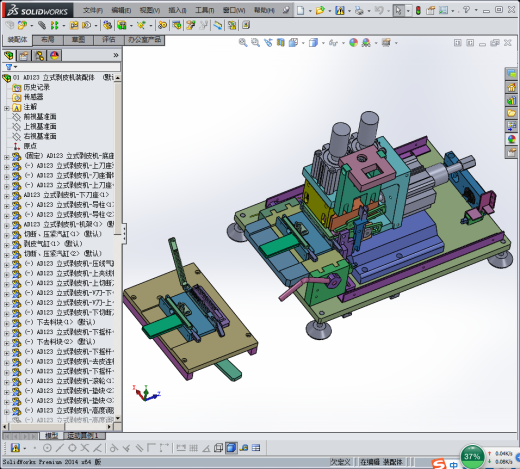Open the display style dropdown arrow

[323, 43]
